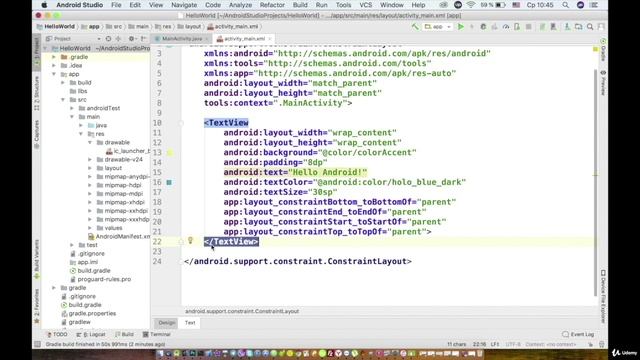Click the macOS Spotlight search icon
The width and height of the screenshot is (640, 360).
tap(565, 5)
